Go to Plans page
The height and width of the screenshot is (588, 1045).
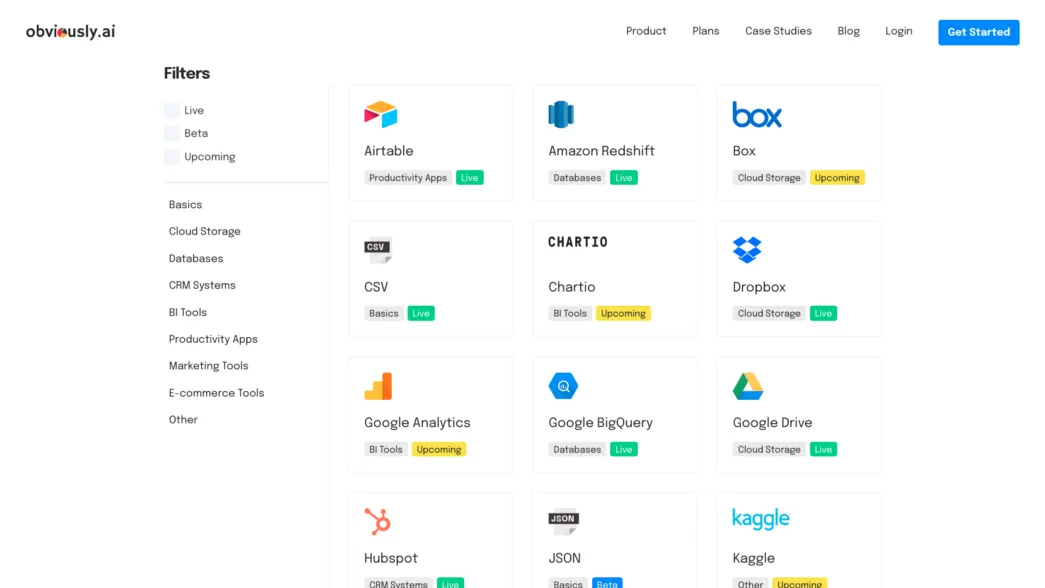pyautogui.click(x=705, y=31)
